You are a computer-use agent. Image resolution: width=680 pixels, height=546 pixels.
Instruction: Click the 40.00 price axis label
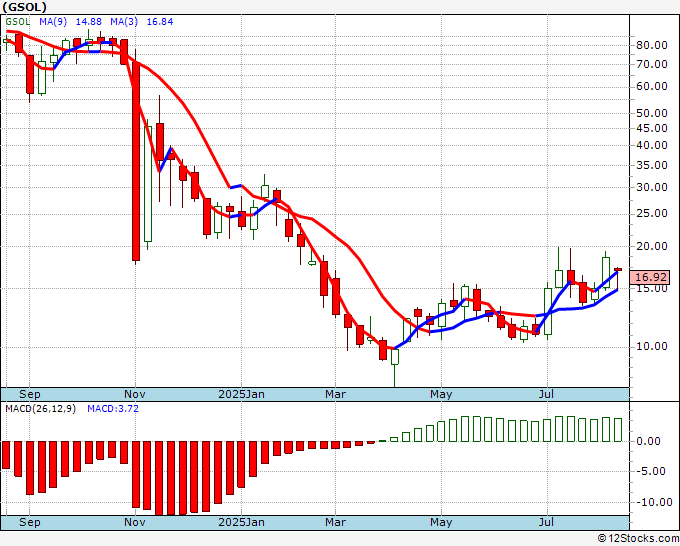(651, 146)
